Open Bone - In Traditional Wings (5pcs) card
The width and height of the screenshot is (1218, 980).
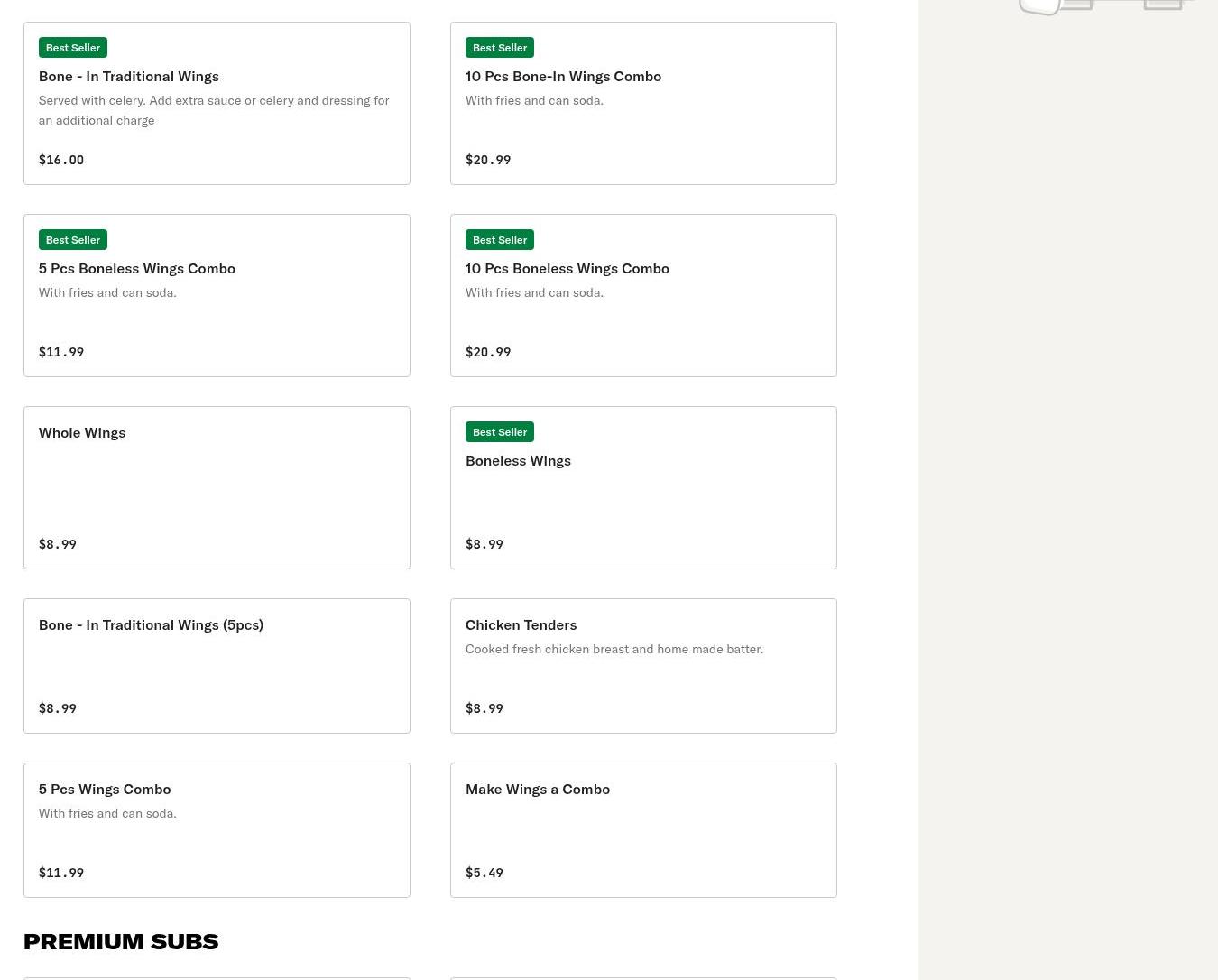point(217,666)
